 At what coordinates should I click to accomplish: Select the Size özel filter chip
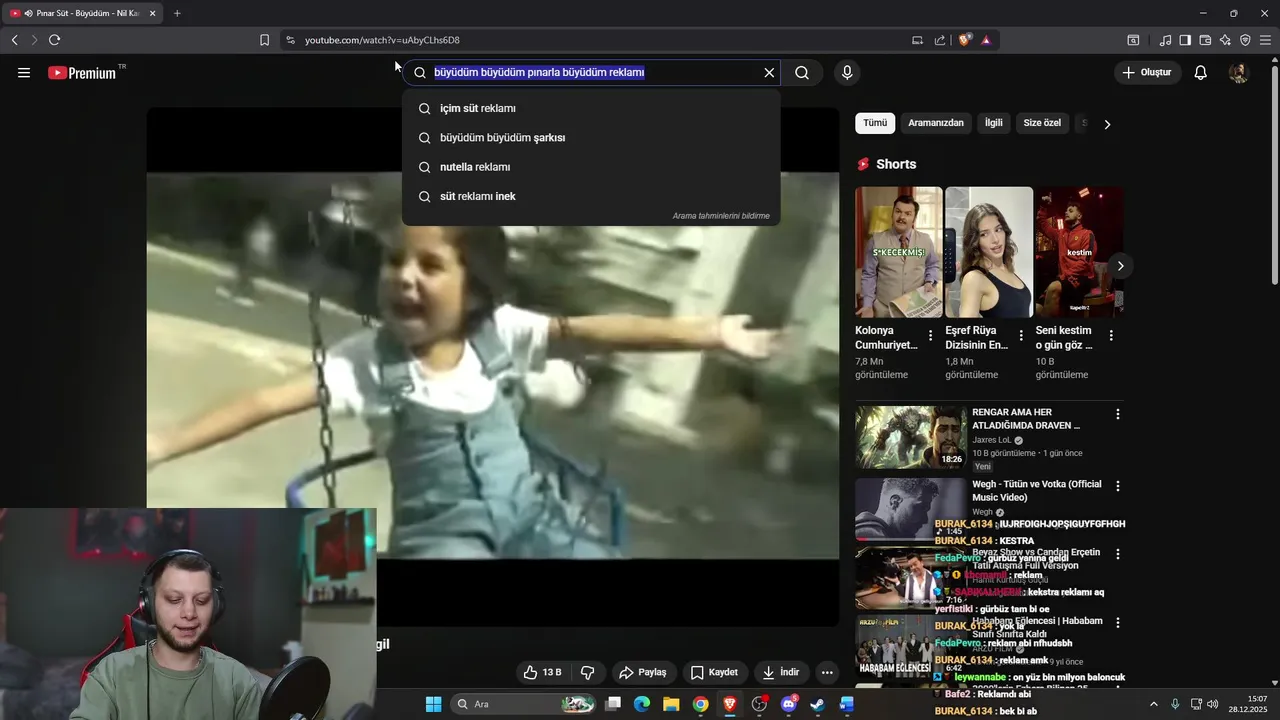[1042, 123]
